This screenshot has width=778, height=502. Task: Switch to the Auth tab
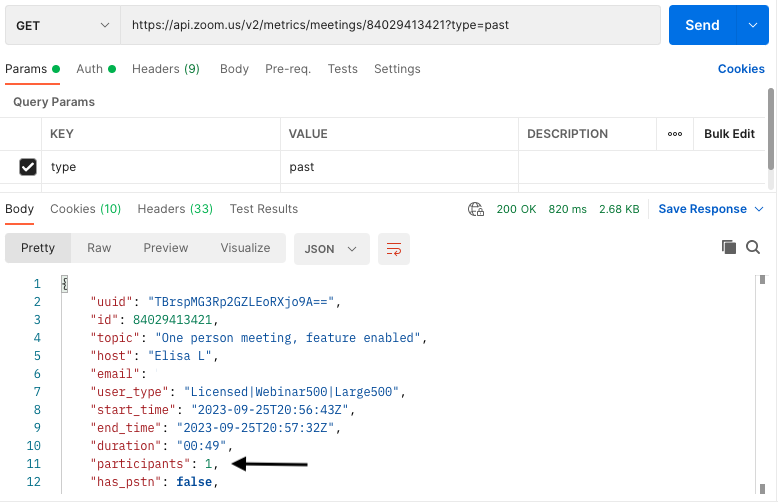tap(96, 69)
